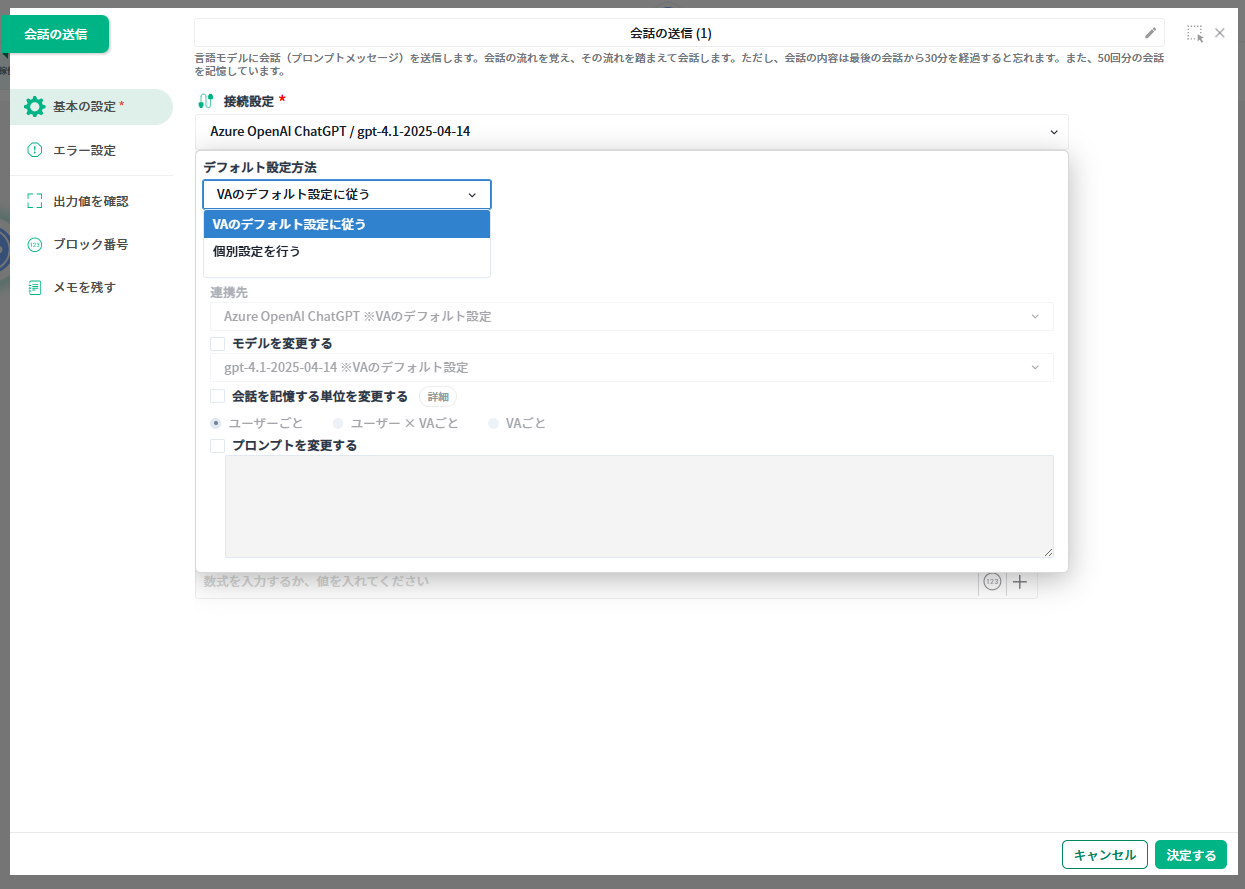The image size is (1245, 889).
Task: Click the メモを残す note icon
Action: [35, 287]
